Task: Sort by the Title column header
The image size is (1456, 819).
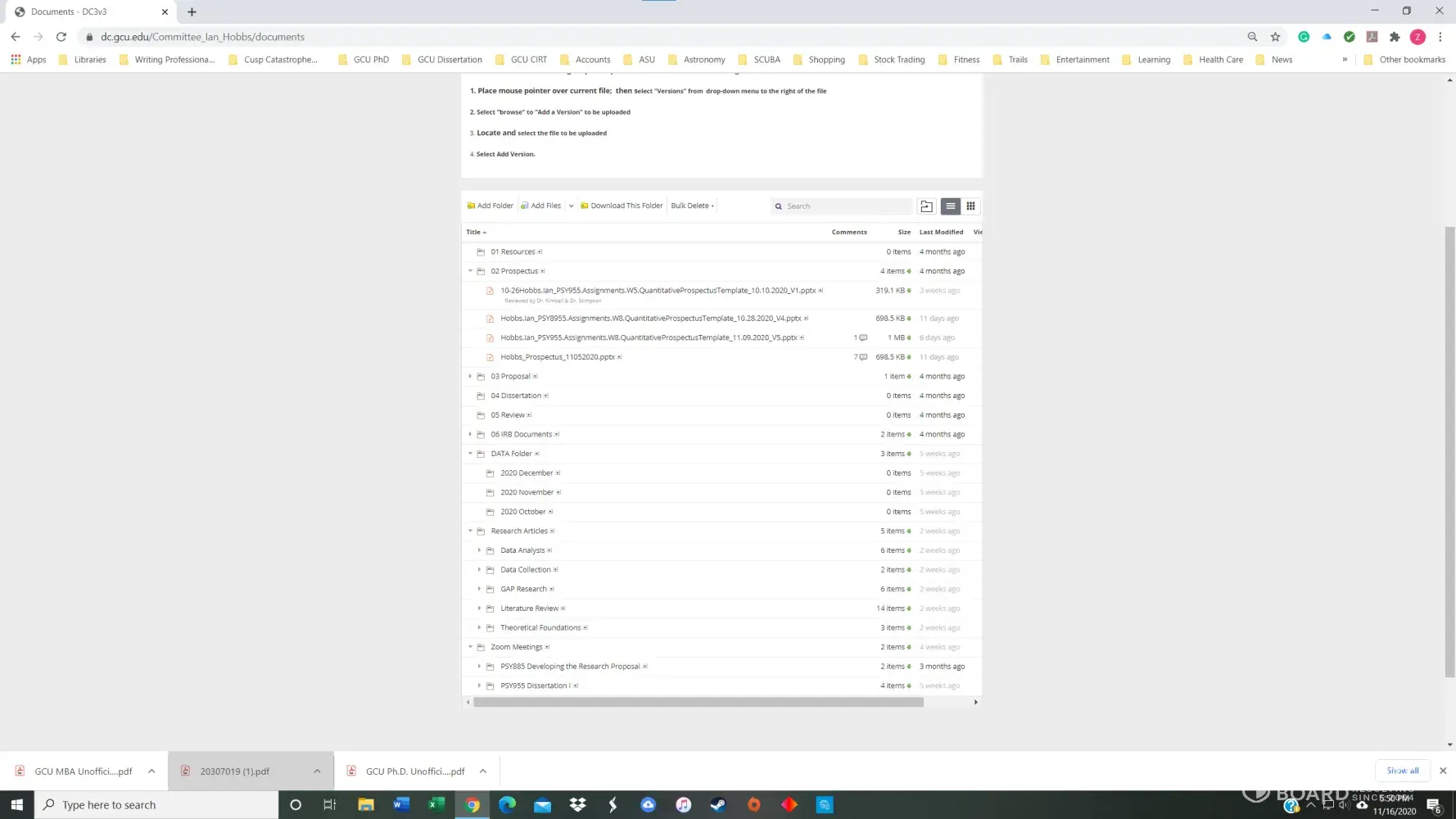Action: [x=476, y=232]
